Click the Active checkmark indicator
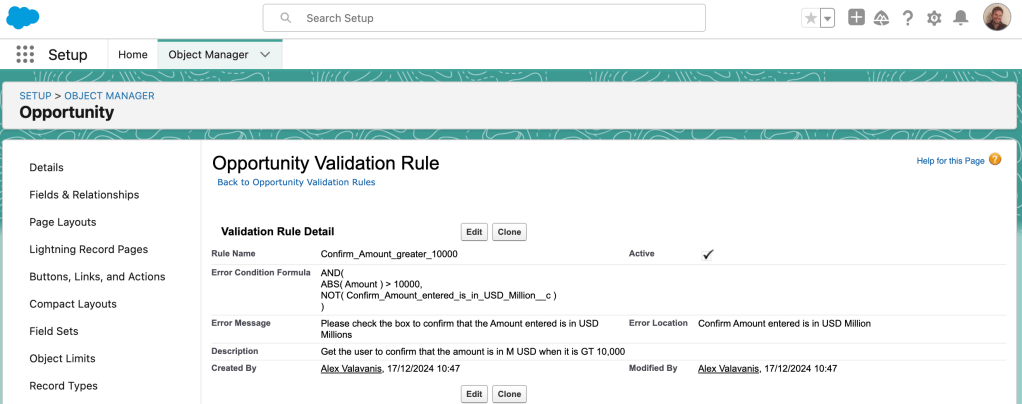1022x404 pixels. (x=708, y=254)
